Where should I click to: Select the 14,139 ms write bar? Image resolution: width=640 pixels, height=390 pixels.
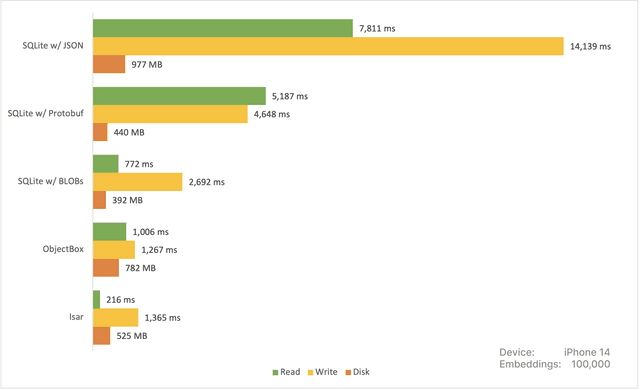tap(328, 46)
